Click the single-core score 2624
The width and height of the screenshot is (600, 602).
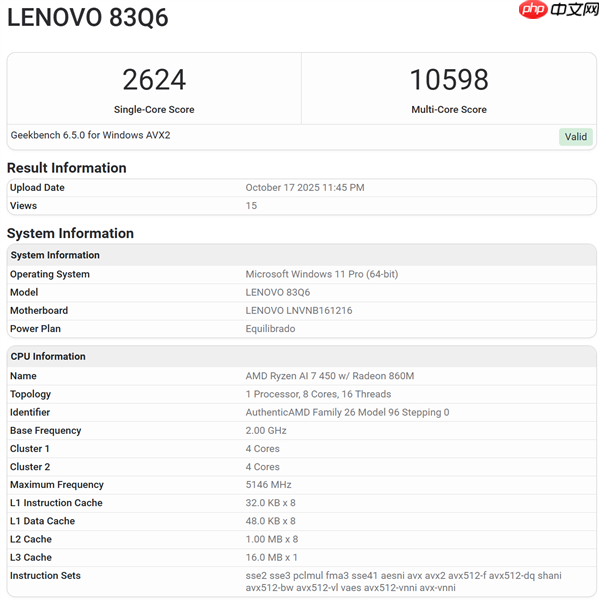pyautogui.click(x=154, y=80)
